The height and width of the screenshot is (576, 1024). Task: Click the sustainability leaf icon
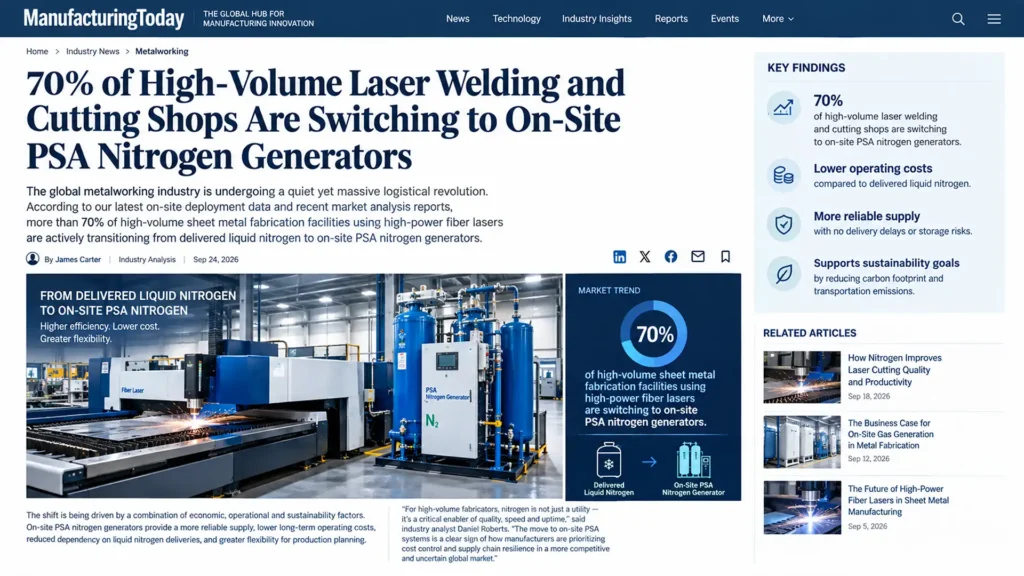click(784, 274)
